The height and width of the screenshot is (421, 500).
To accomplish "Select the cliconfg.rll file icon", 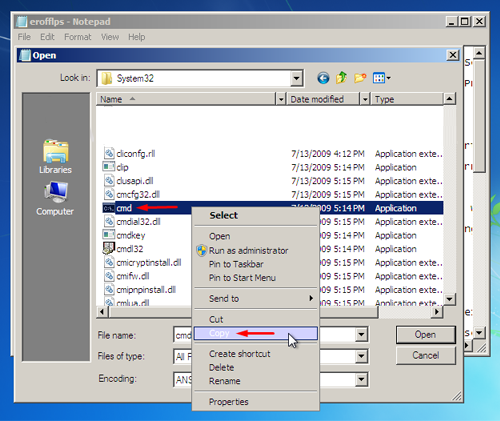I will pyautogui.click(x=109, y=153).
